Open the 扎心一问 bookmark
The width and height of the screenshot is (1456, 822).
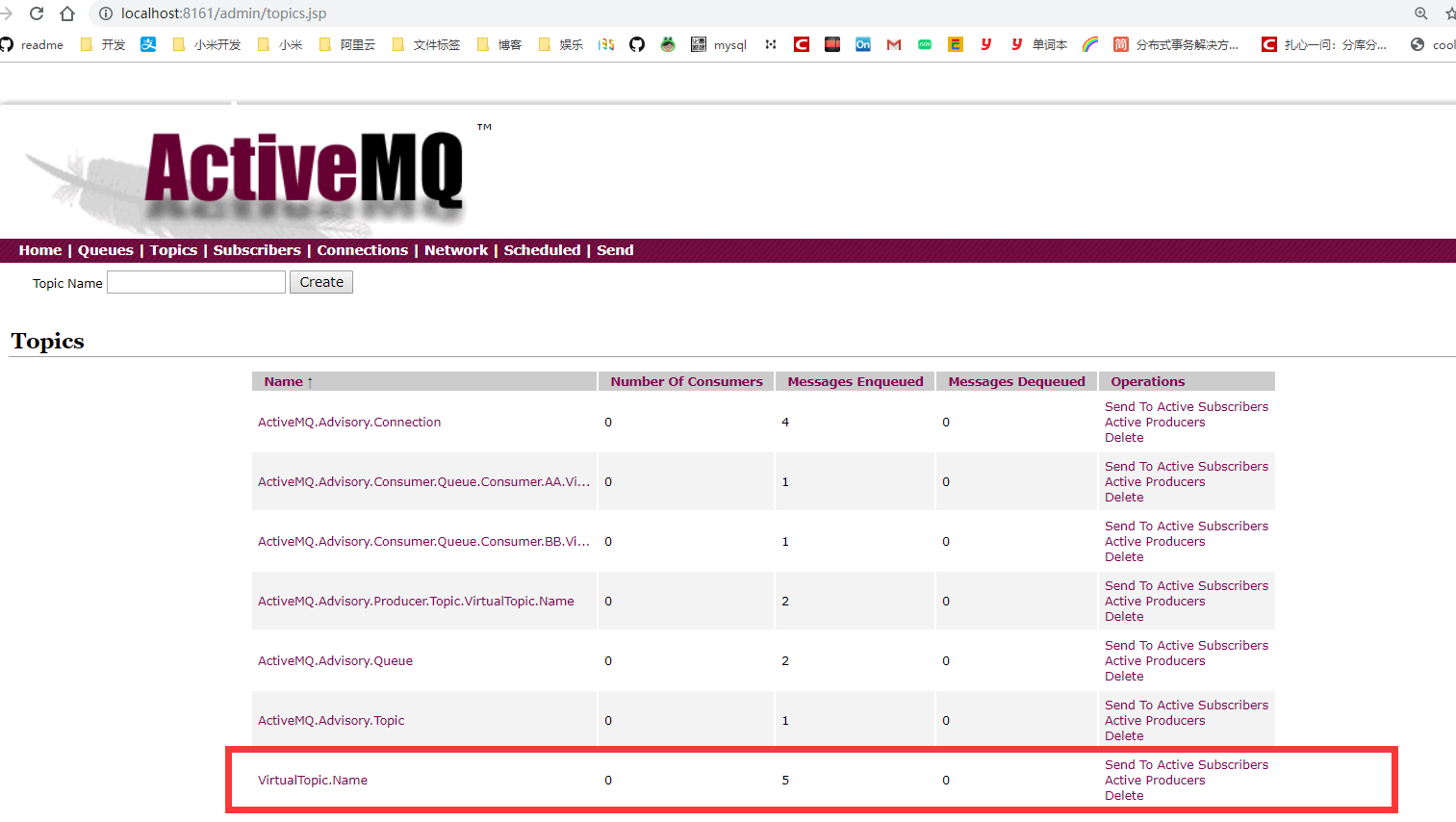tap(1325, 44)
